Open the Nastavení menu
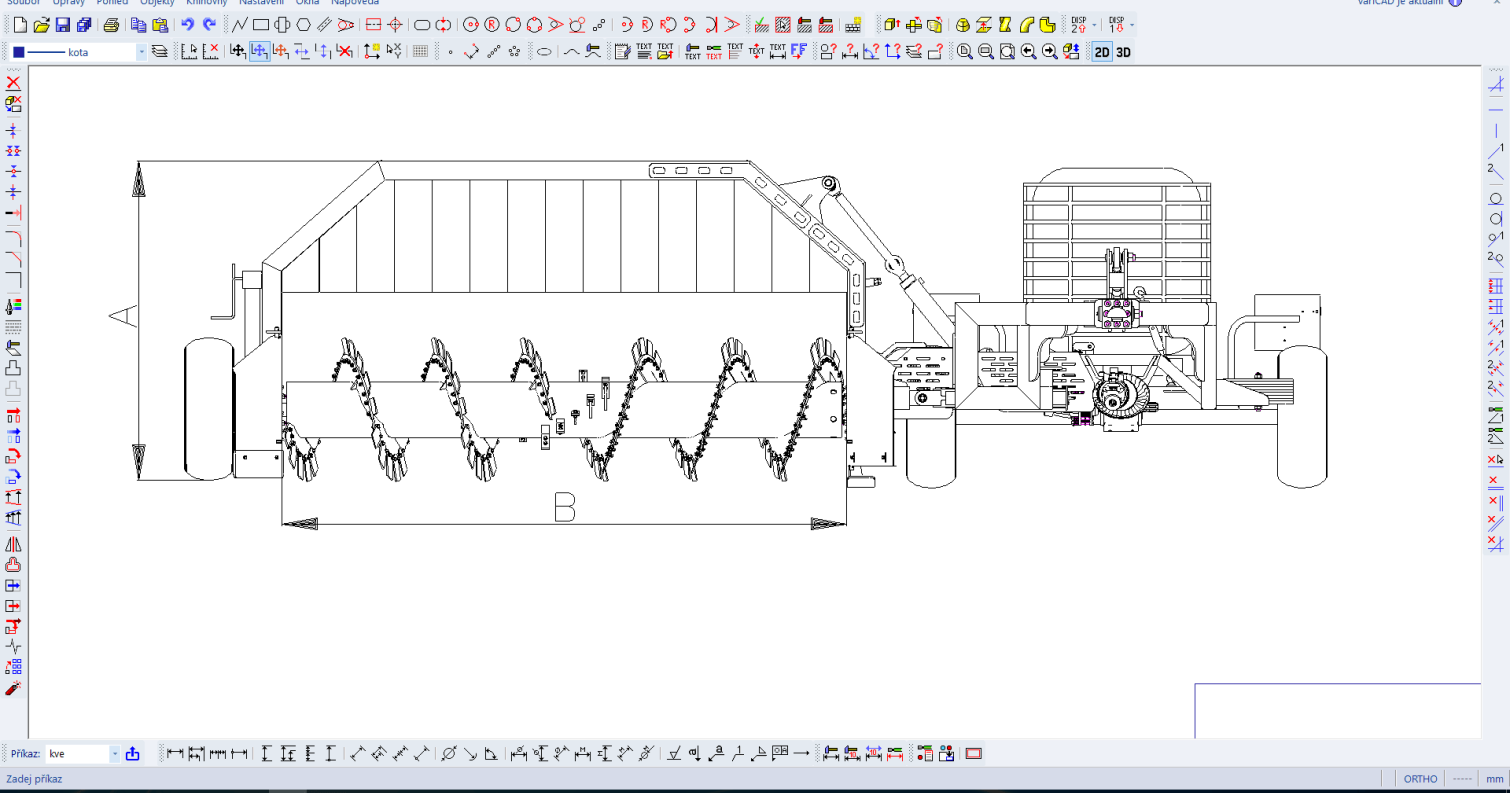Viewport: 1510px width, 793px height. point(262,3)
